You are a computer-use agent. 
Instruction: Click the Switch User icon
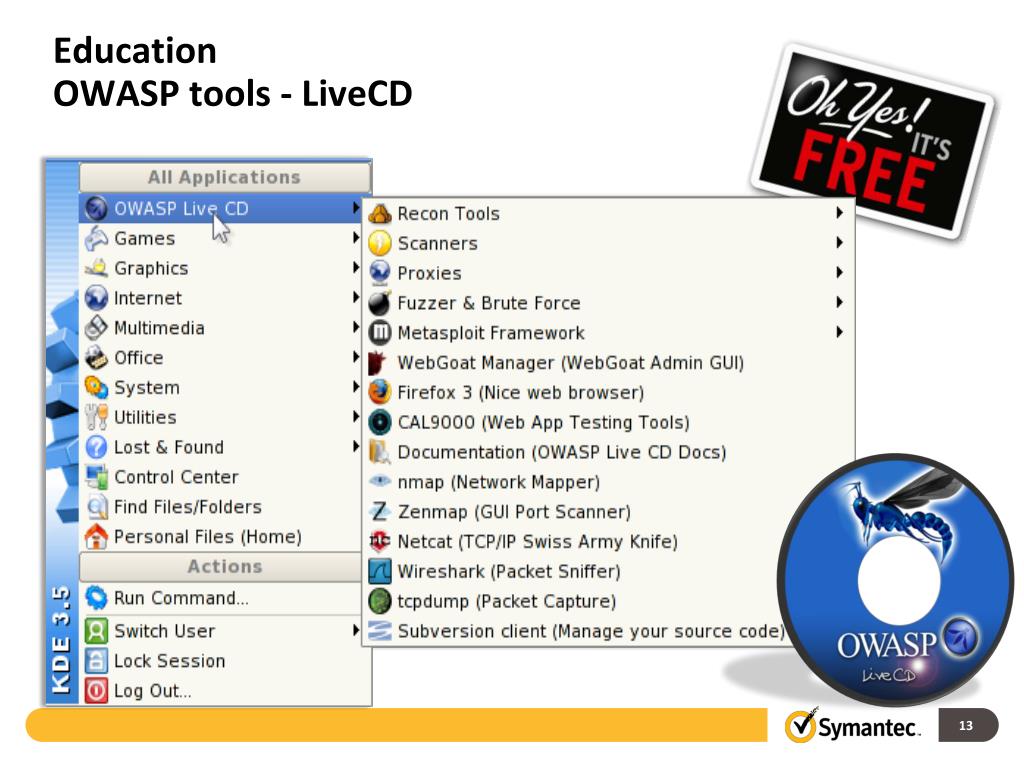coord(96,631)
